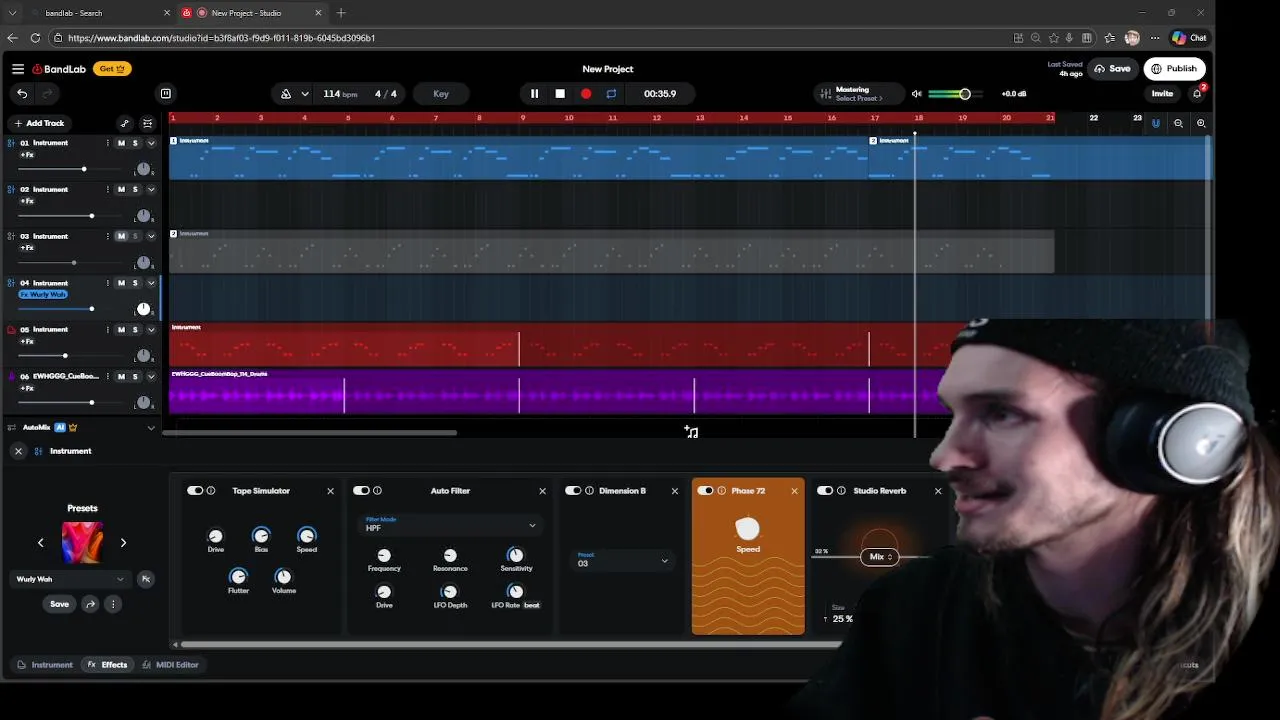Undo the last action
The width and height of the screenshot is (1280, 720).
click(22, 94)
